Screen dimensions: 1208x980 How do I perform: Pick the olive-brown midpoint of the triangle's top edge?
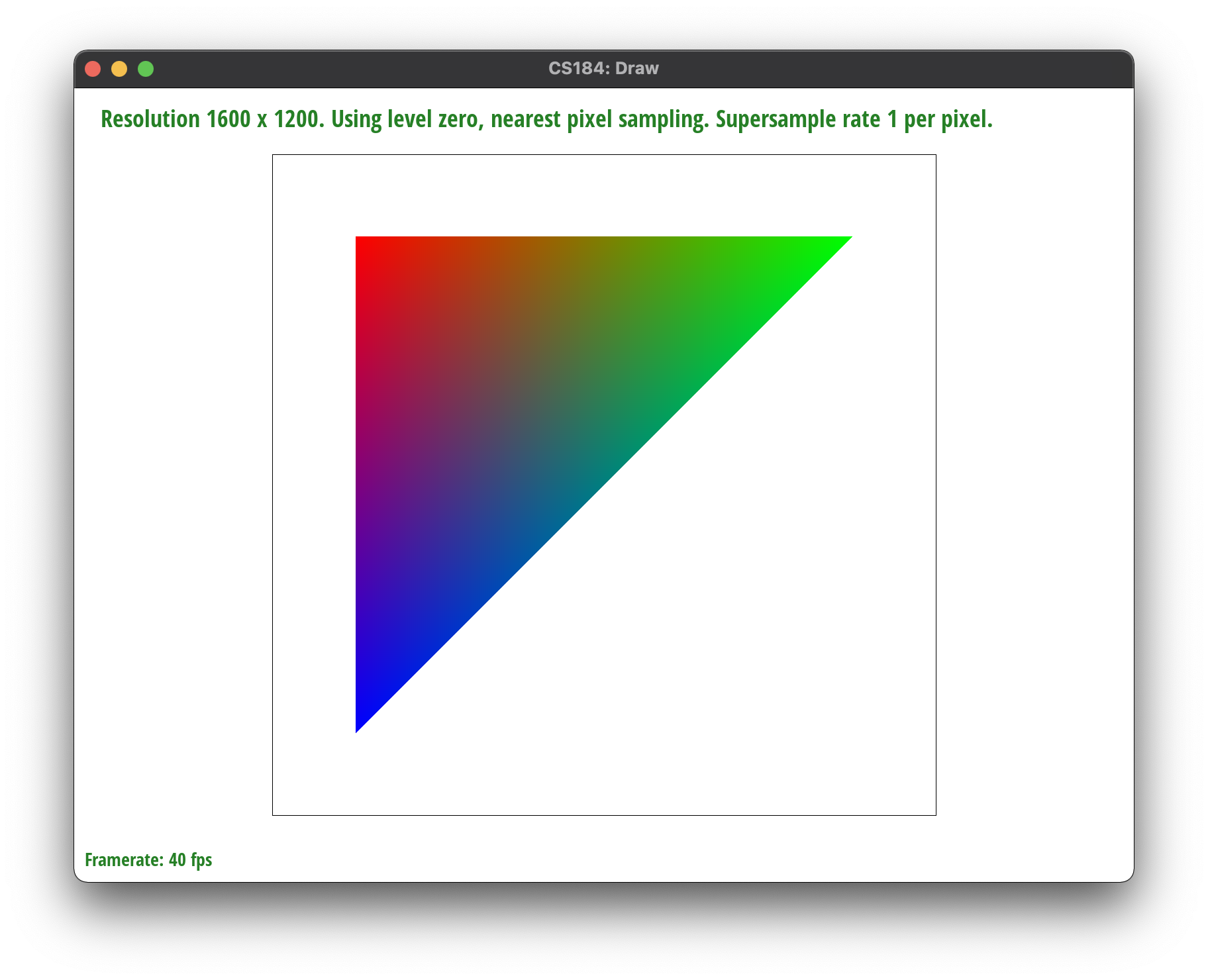click(603, 239)
